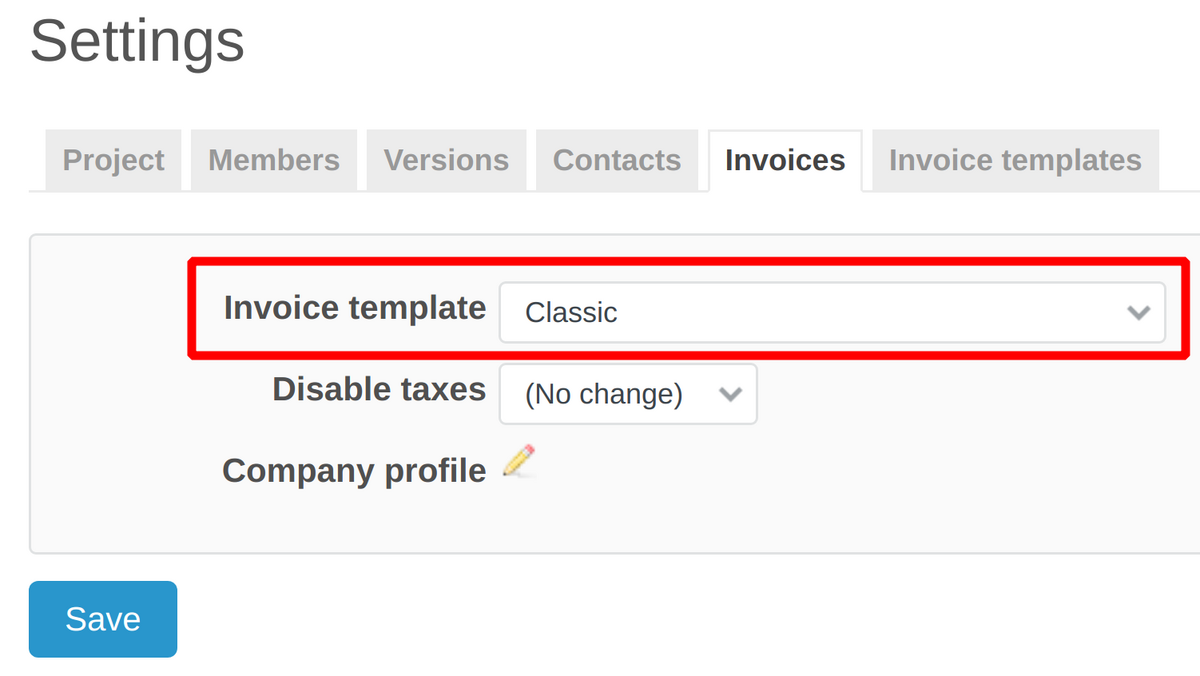Click empty space below Company profile in the panel
1200x676 pixels.
tap(600, 520)
